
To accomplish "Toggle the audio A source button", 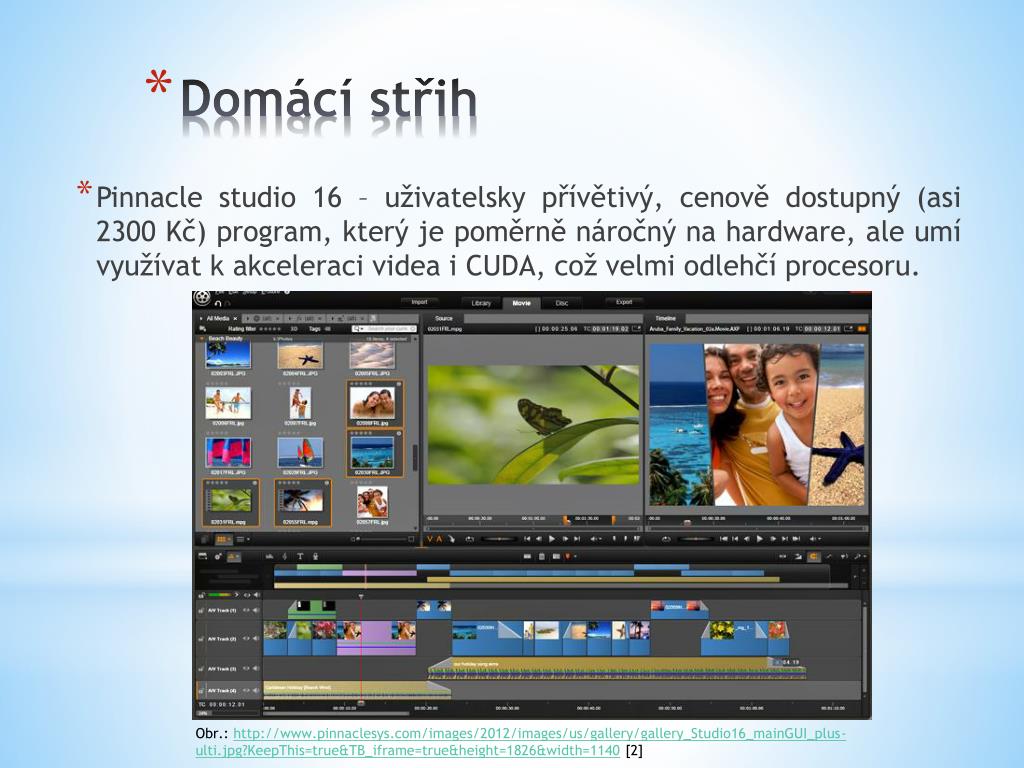I will pyautogui.click(x=440, y=539).
